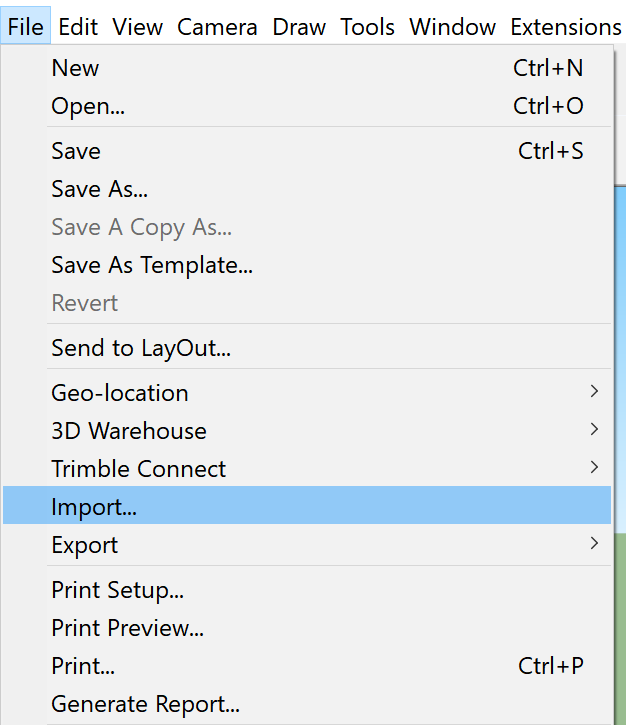Screen dimensions: 626x725
Task: Open the Tools menu
Action: [x=367, y=27]
